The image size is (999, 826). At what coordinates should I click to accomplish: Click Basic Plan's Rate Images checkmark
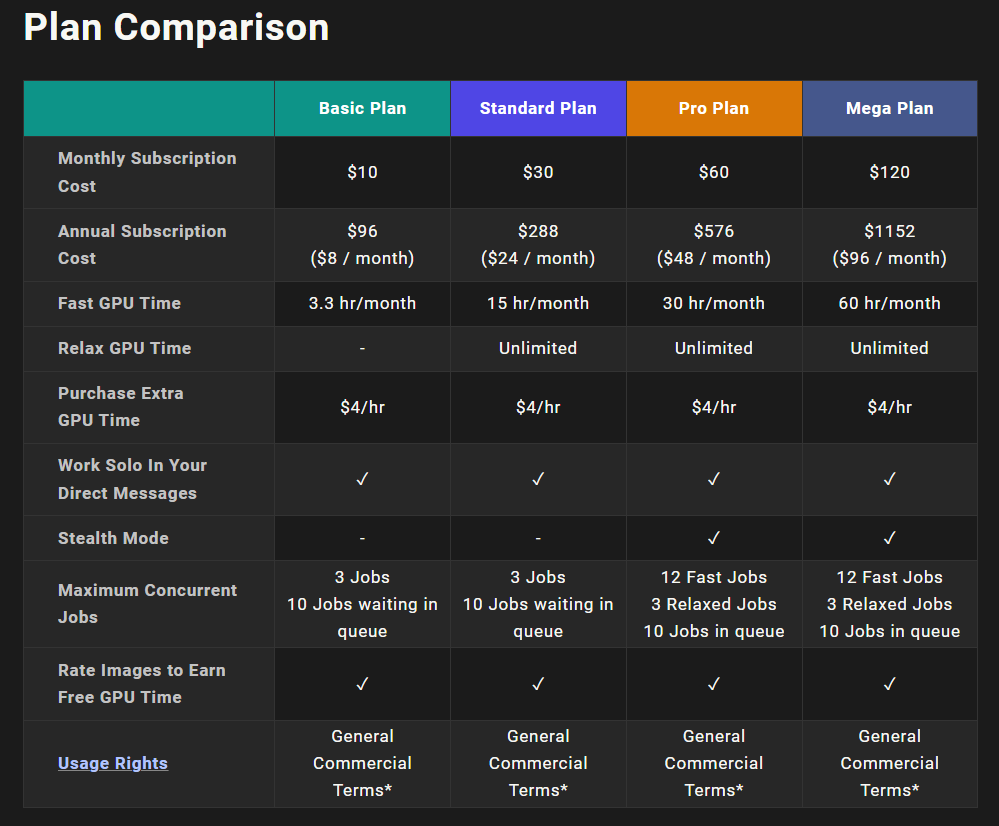[x=362, y=684]
